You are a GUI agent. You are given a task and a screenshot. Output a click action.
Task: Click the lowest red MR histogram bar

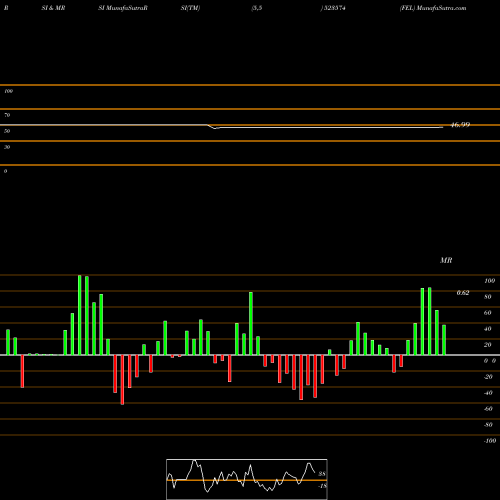[x=122, y=380]
